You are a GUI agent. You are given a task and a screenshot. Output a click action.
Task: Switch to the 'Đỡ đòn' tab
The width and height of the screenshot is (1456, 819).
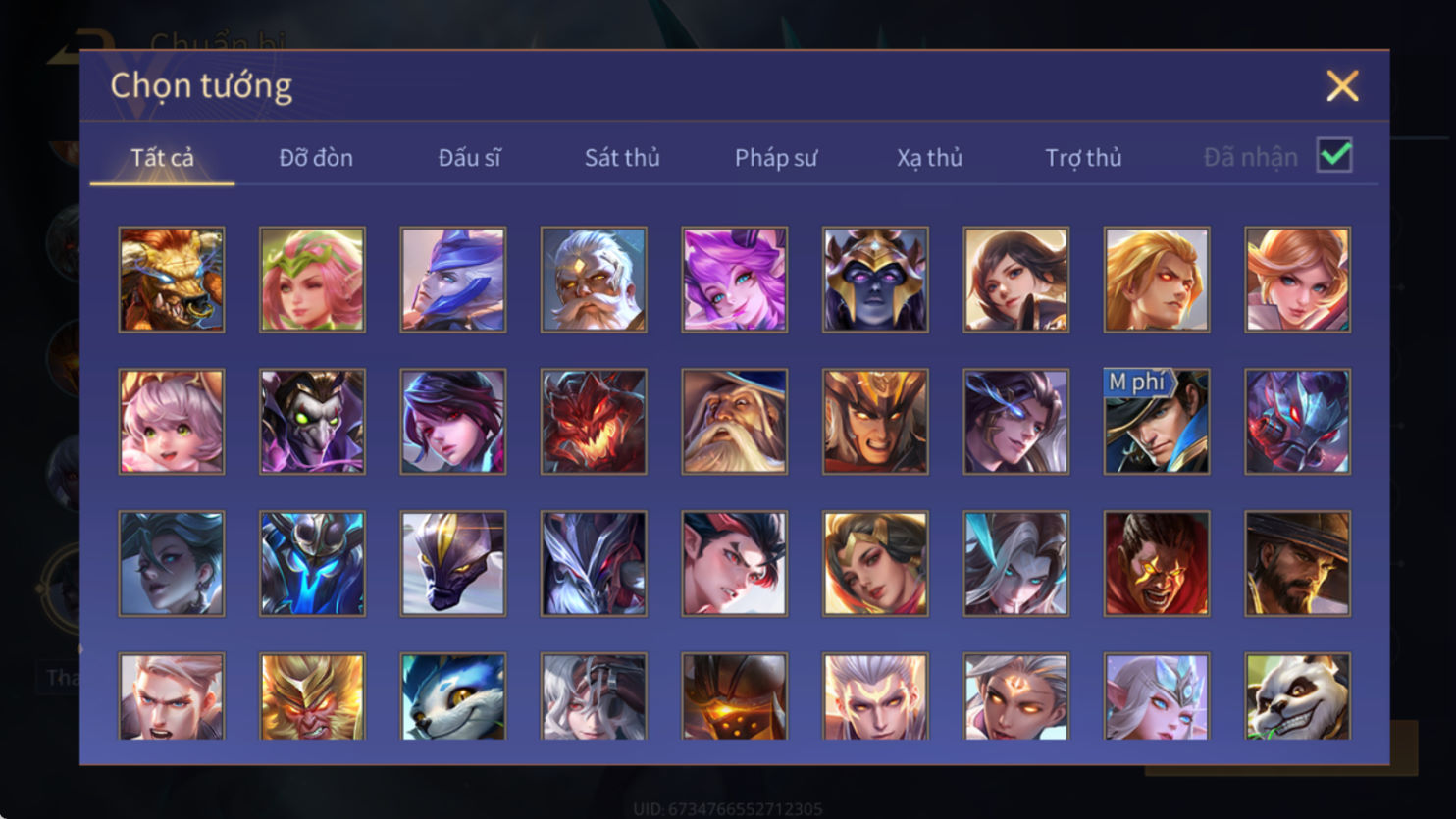[316, 158]
